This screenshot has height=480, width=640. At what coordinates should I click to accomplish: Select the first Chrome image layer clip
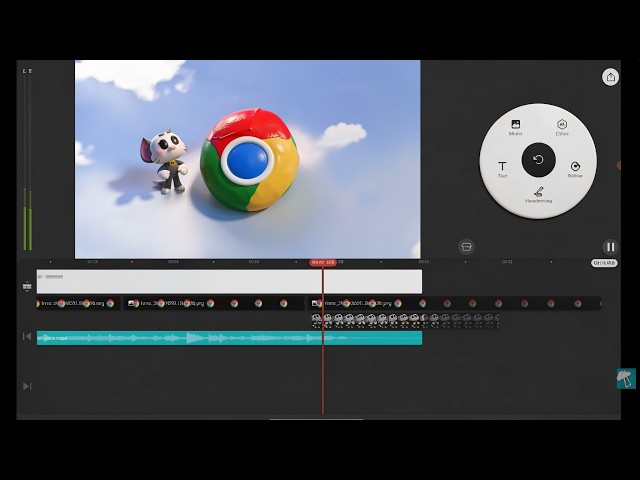(78, 303)
